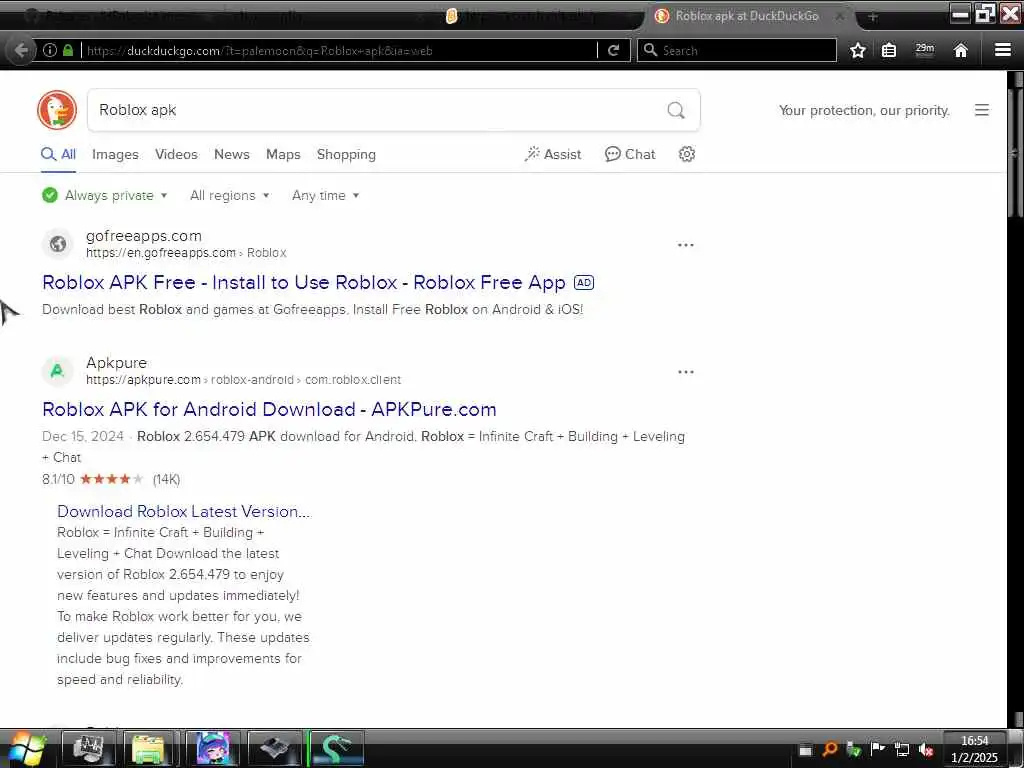Open the DuckDuckGo side menu icon
The width and height of the screenshot is (1024, 768).
click(982, 110)
